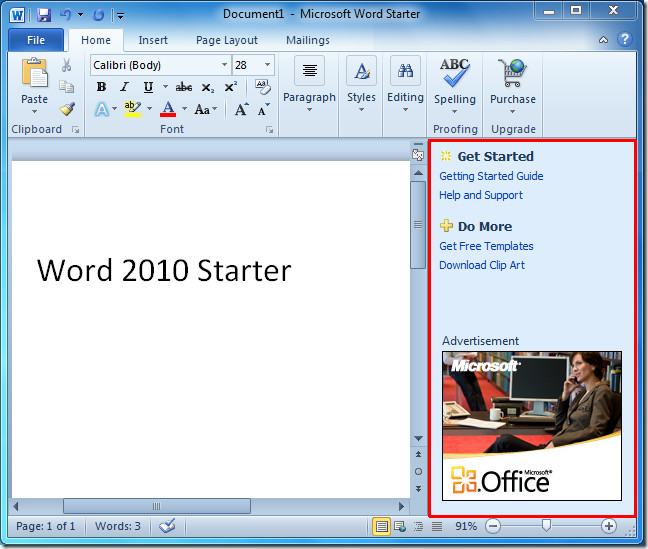Expand the underline style dropdown arrow
The width and height of the screenshot is (648, 549).
[x=165, y=87]
